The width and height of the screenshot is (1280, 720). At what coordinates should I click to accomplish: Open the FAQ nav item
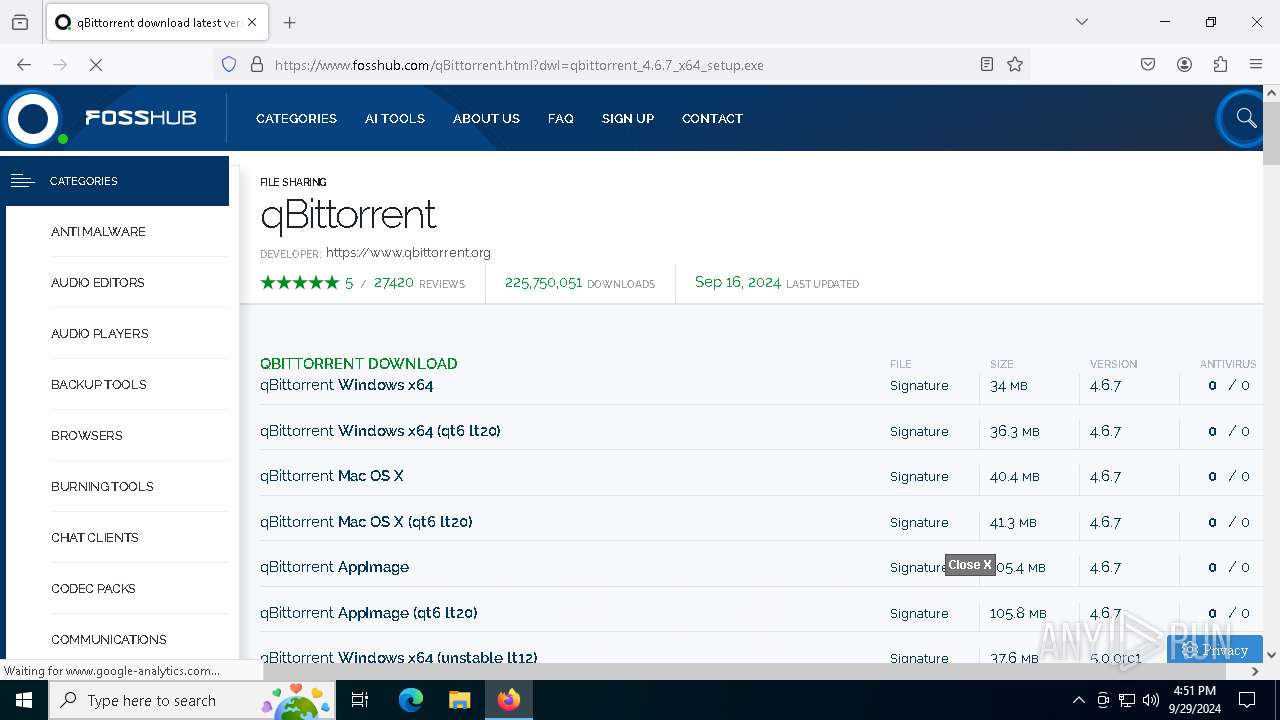click(561, 118)
